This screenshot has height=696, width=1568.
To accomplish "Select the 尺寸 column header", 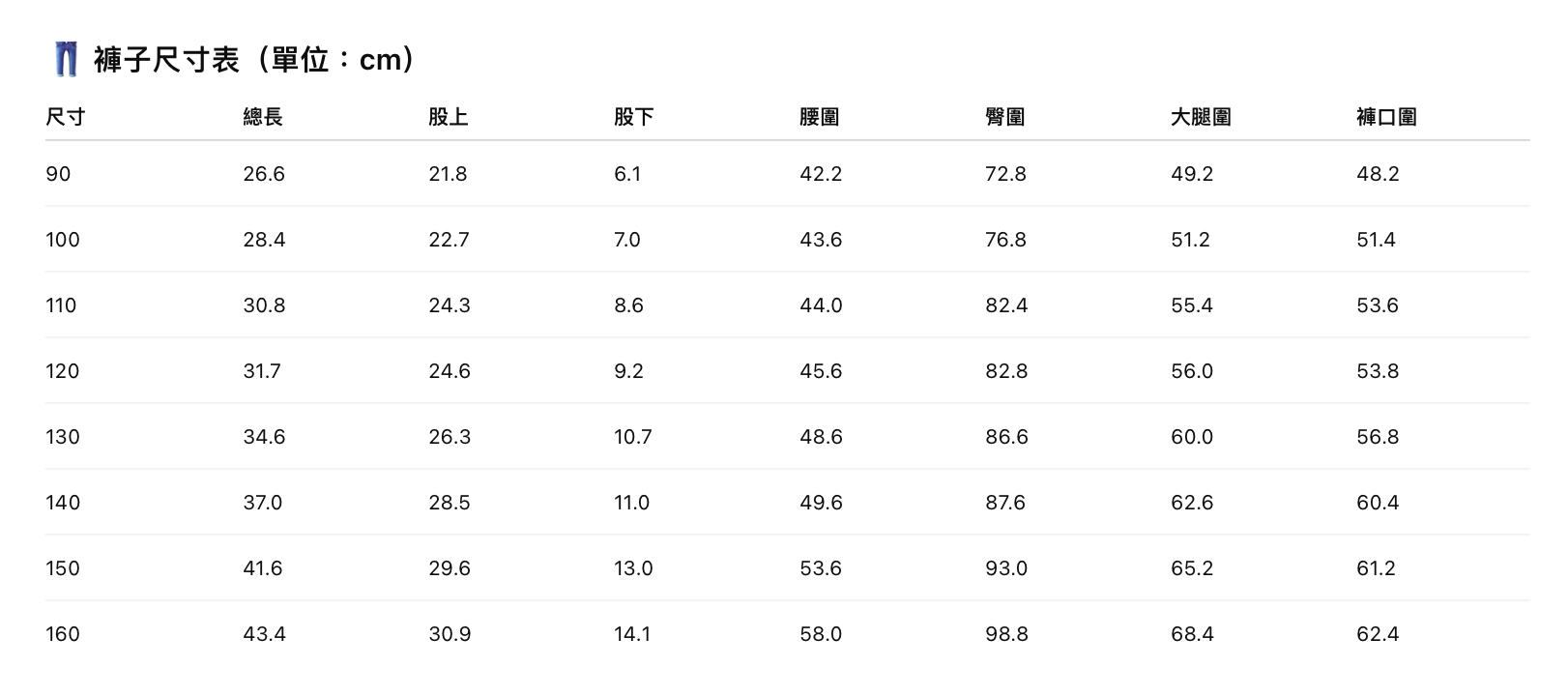I will click(65, 117).
